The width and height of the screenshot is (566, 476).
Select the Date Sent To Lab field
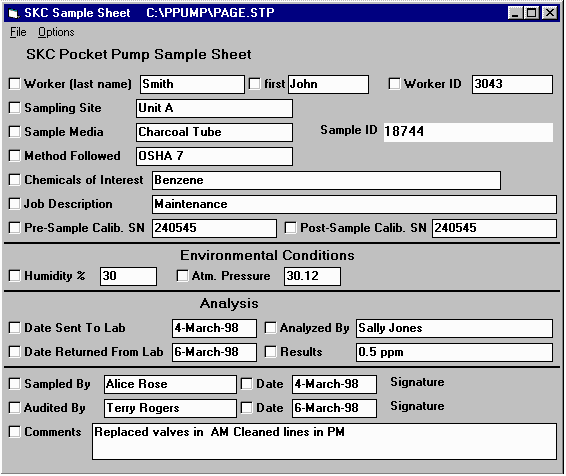click(214, 328)
